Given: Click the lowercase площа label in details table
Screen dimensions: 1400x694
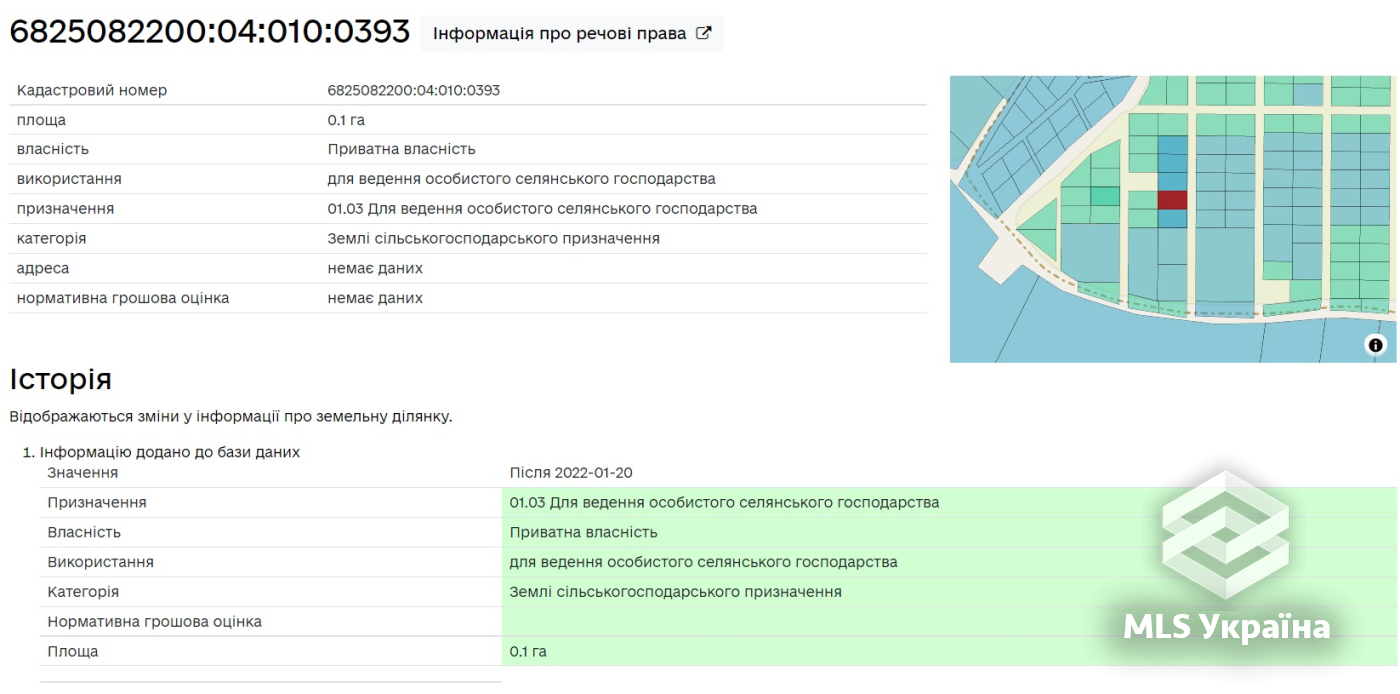Looking at the screenshot, I should click(x=41, y=120).
